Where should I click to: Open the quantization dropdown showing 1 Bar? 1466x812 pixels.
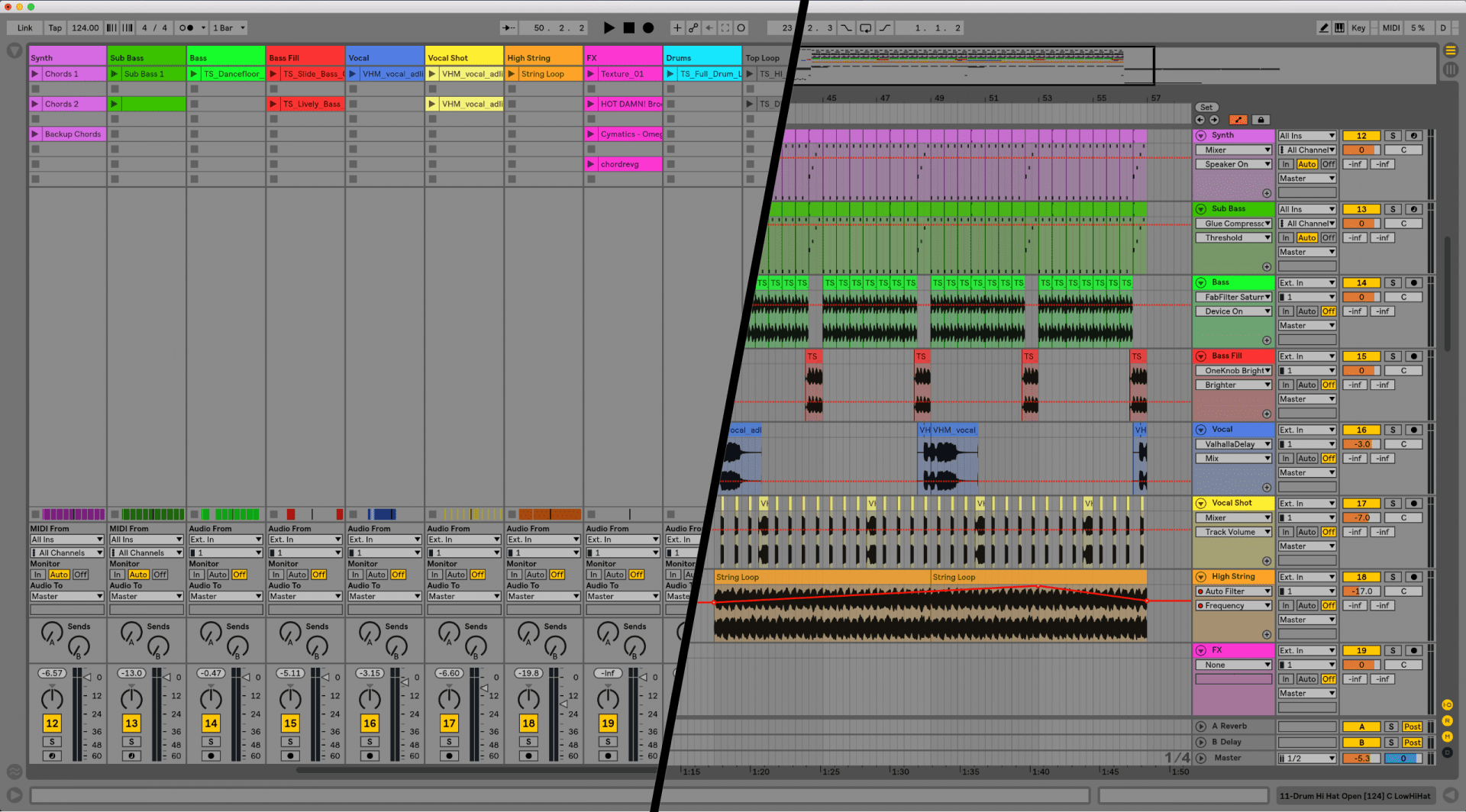227,27
